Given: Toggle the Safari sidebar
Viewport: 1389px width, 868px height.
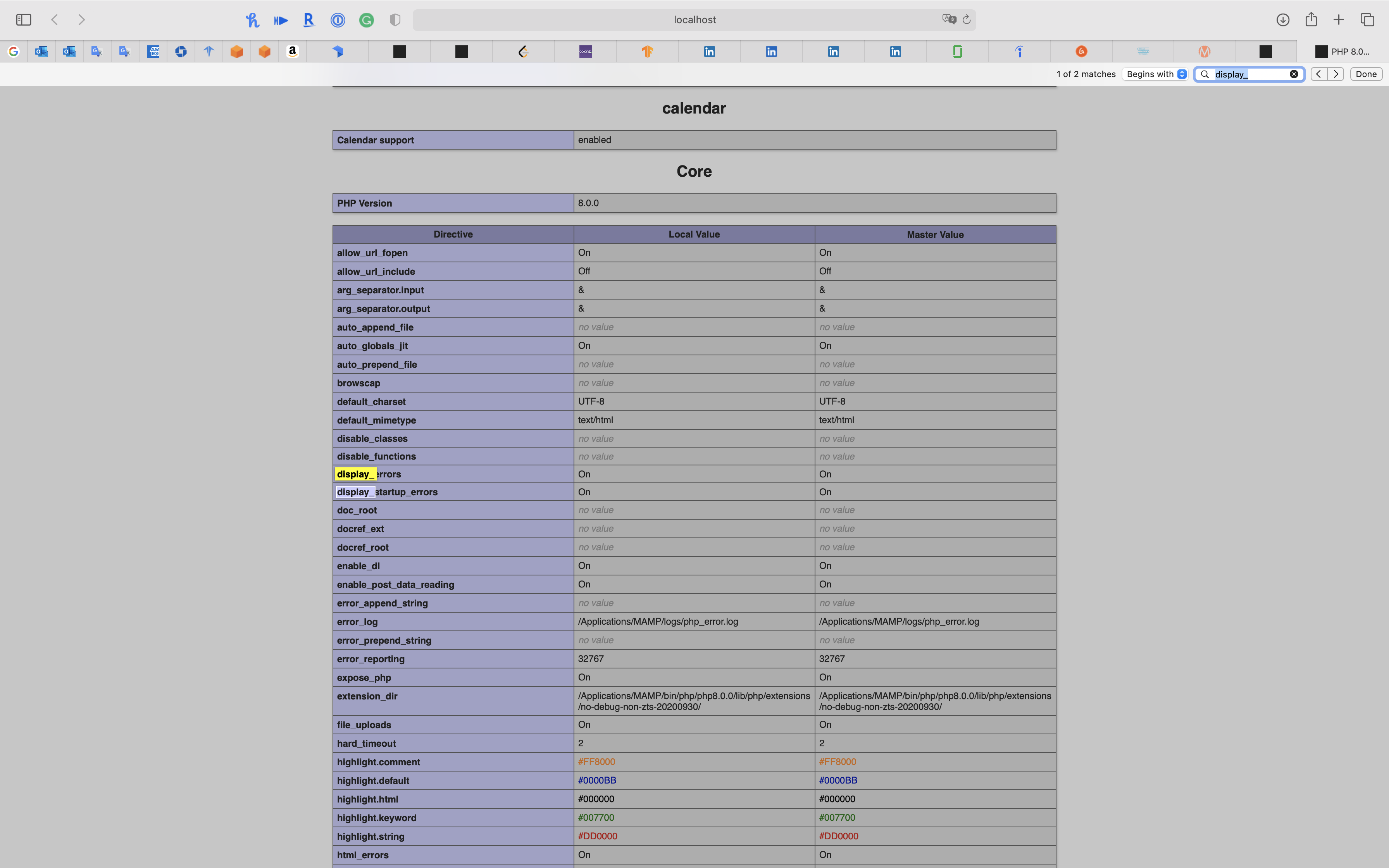Looking at the screenshot, I should click(24, 19).
